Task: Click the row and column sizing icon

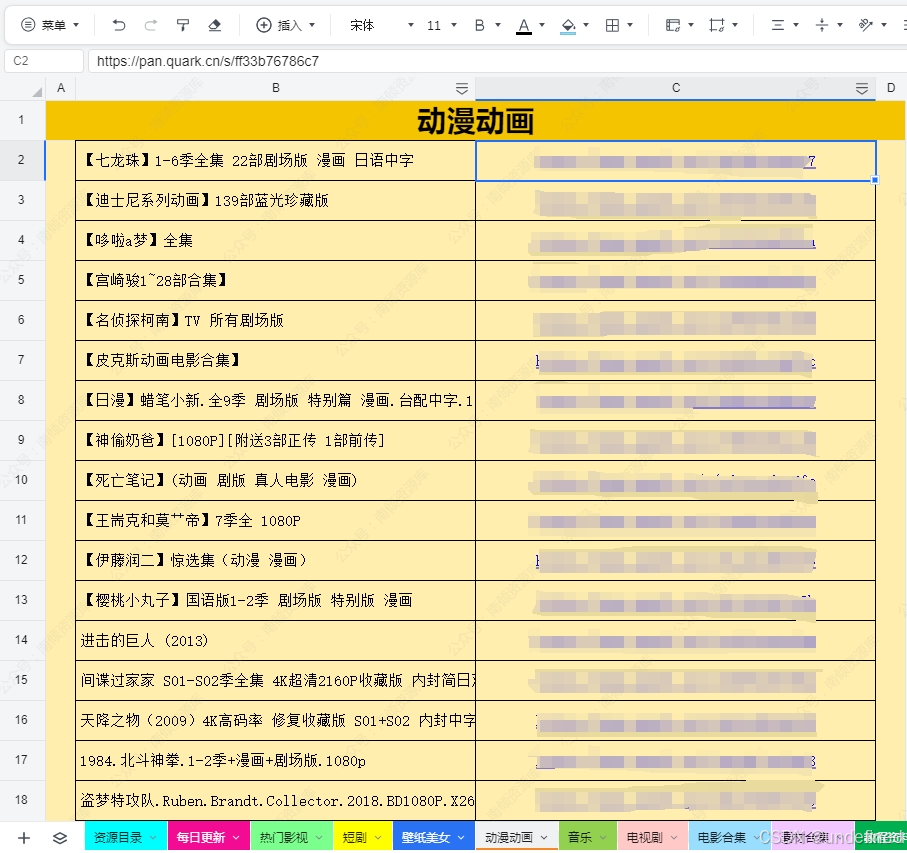Action: click(717, 25)
